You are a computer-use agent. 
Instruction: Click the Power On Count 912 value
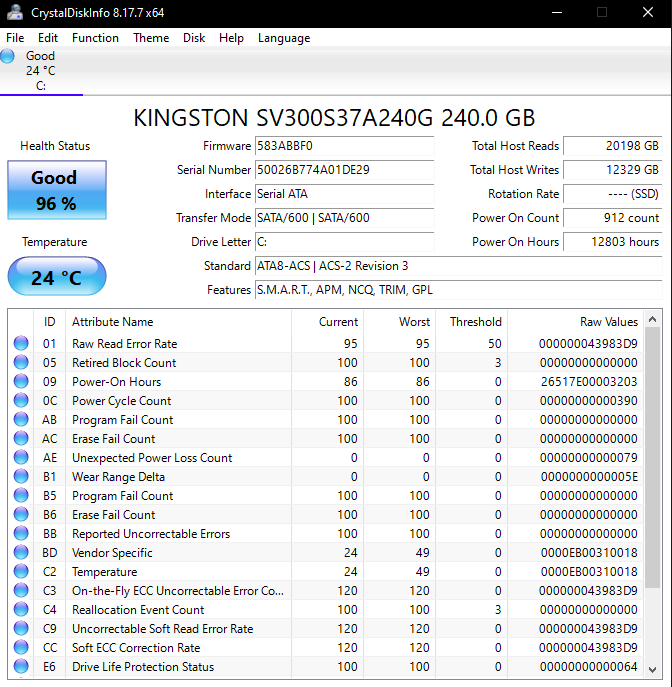[x=612, y=218]
